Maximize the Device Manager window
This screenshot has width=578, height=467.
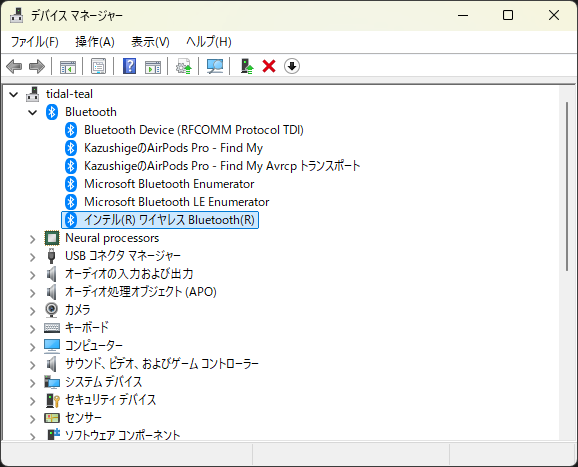click(x=508, y=15)
